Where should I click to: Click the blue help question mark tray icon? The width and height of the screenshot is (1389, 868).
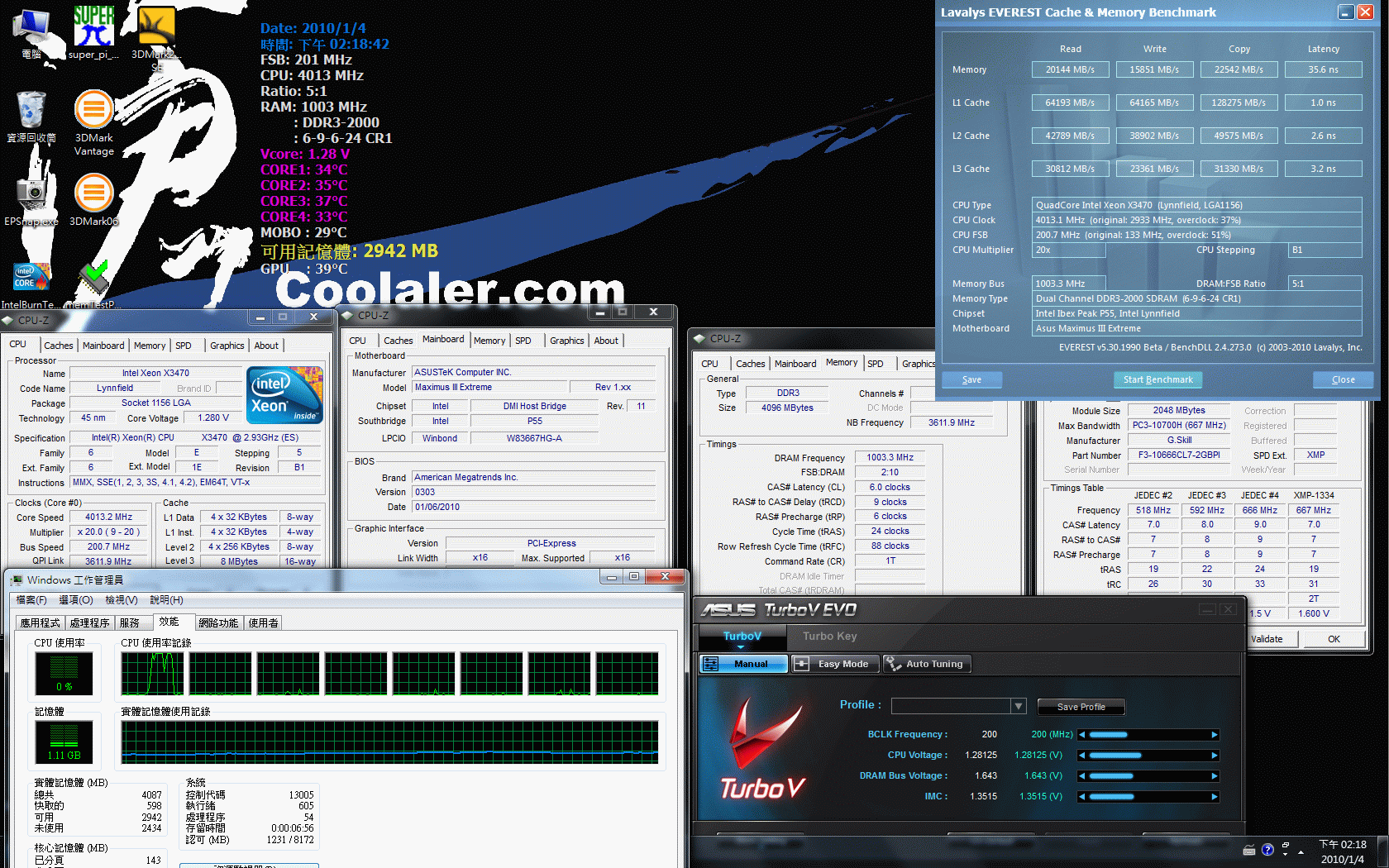[x=1267, y=850]
